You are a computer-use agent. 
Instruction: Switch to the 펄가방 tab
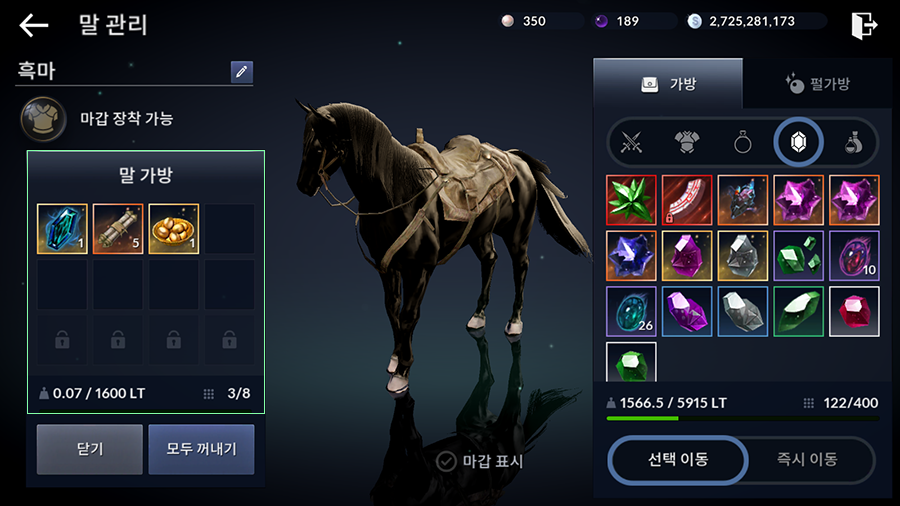[x=817, y=84]
